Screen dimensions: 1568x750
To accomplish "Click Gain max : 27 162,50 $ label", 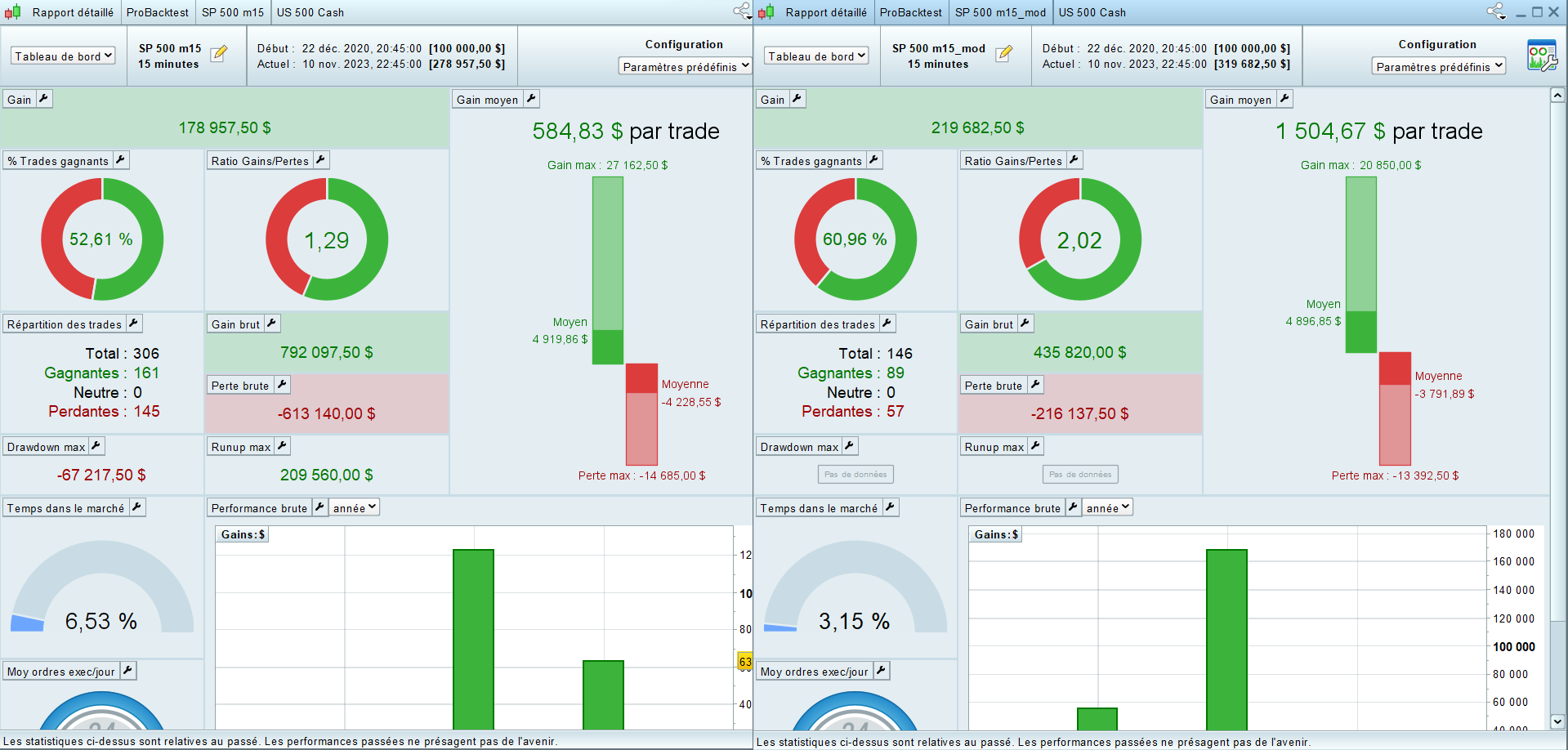I will (608, 165).
